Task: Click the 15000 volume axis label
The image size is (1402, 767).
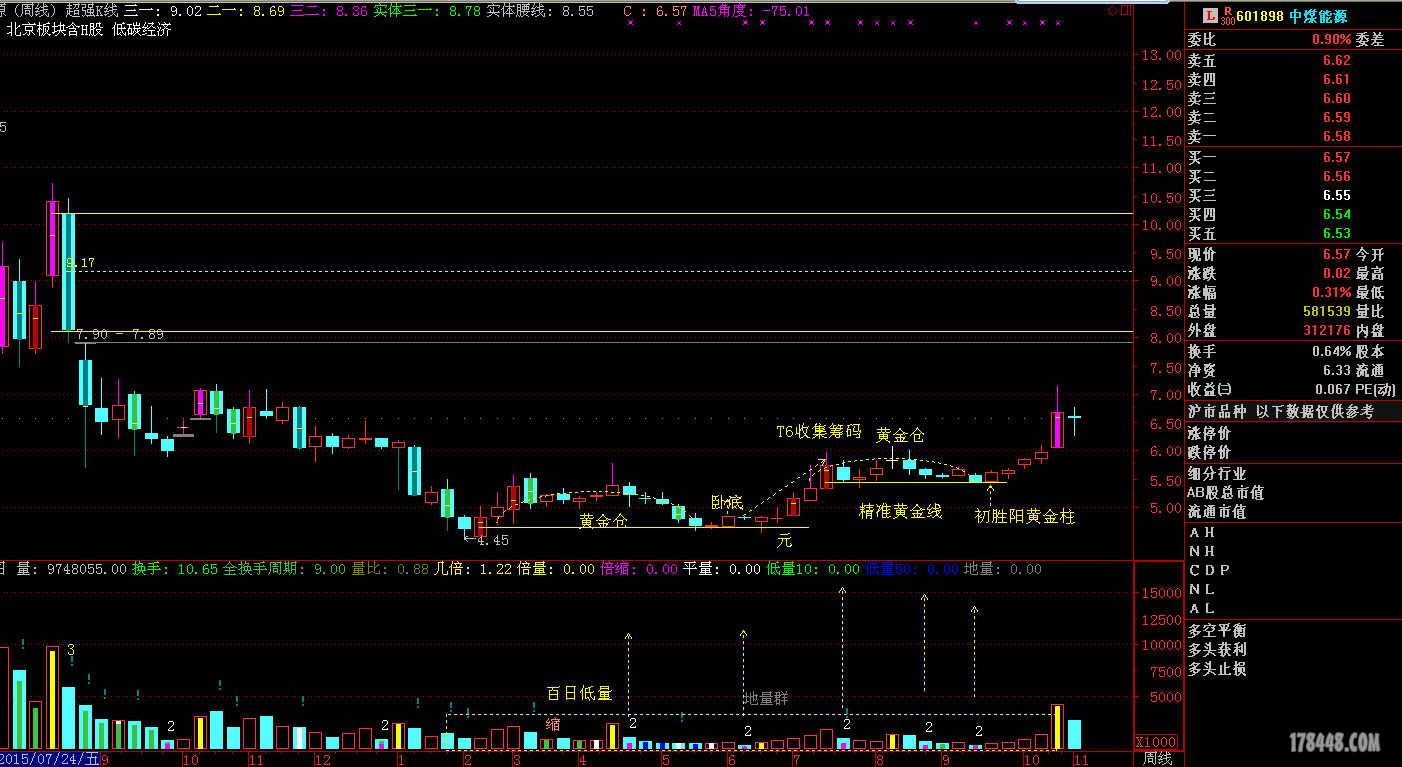Action: (x=1160, y=593)
